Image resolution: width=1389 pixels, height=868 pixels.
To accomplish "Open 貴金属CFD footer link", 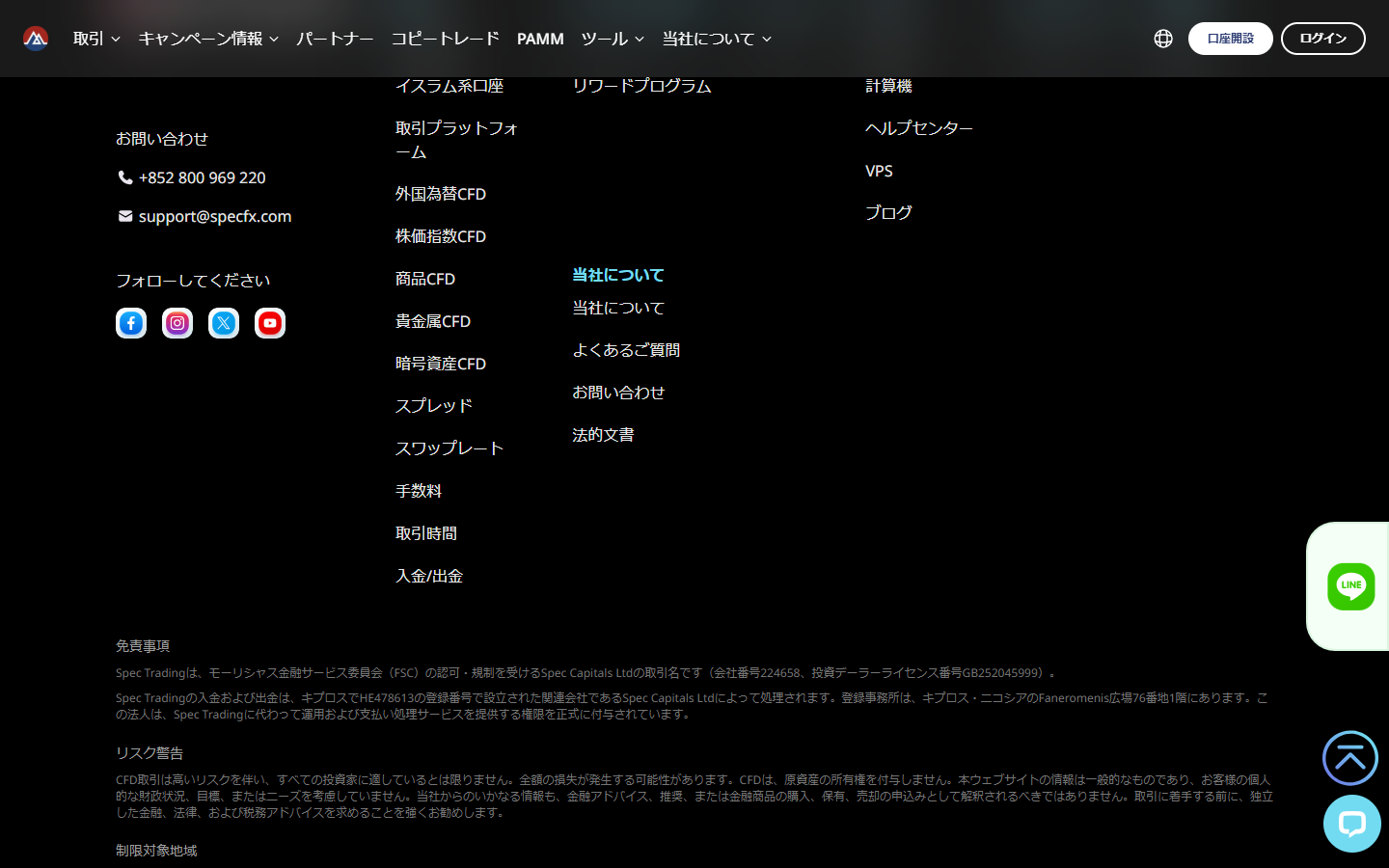I will point(433,321).
